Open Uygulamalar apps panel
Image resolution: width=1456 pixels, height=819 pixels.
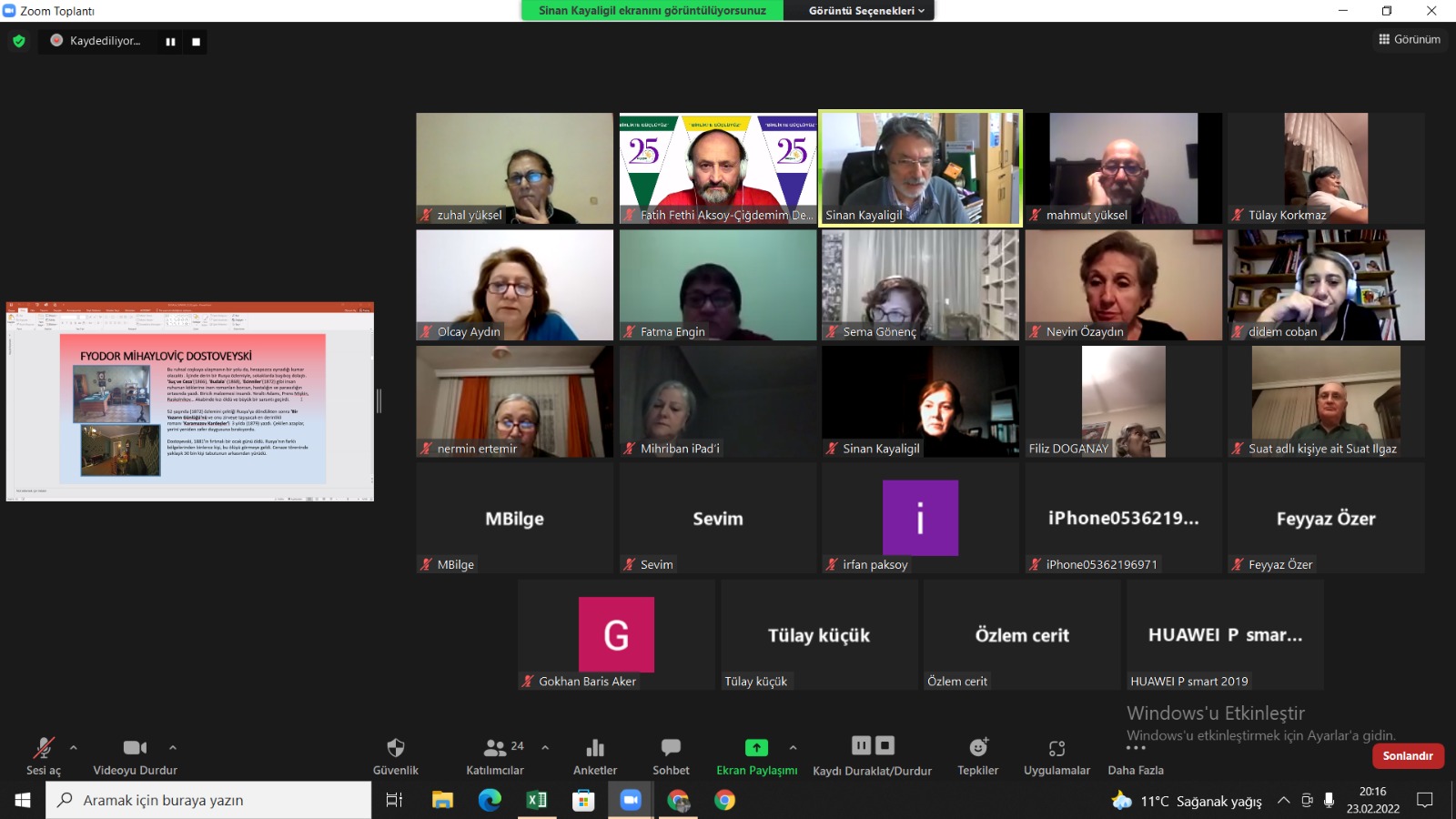(x=1057, y=756)
